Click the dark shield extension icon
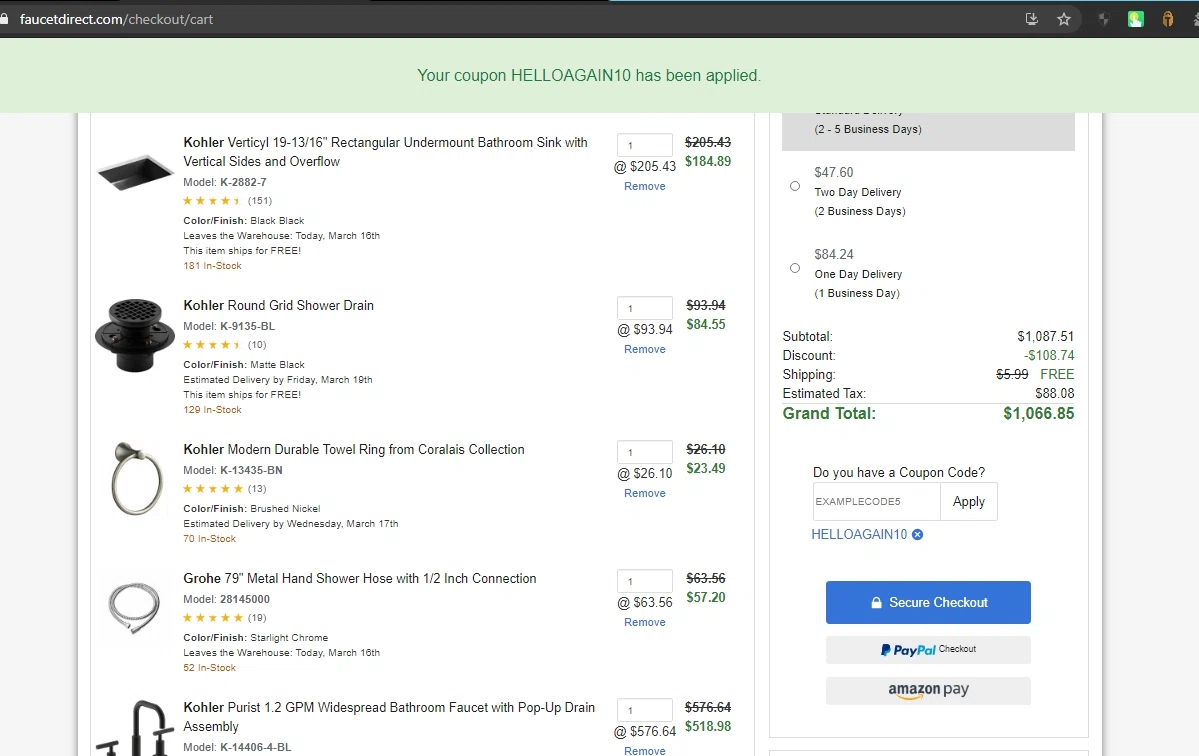The width and height of the screenshot is (1199, 756). click(x=1103, y=19)
